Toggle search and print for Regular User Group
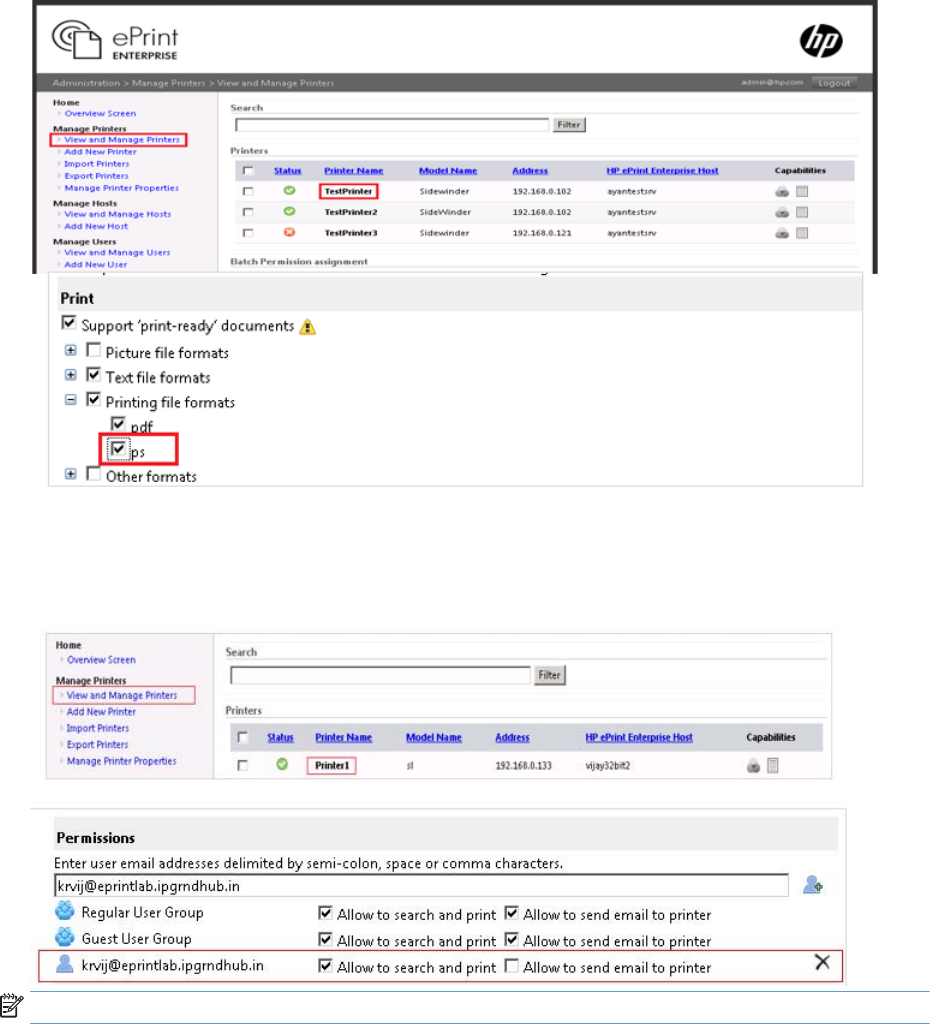This screenshot has width=930, height=1024. (325, 913)
